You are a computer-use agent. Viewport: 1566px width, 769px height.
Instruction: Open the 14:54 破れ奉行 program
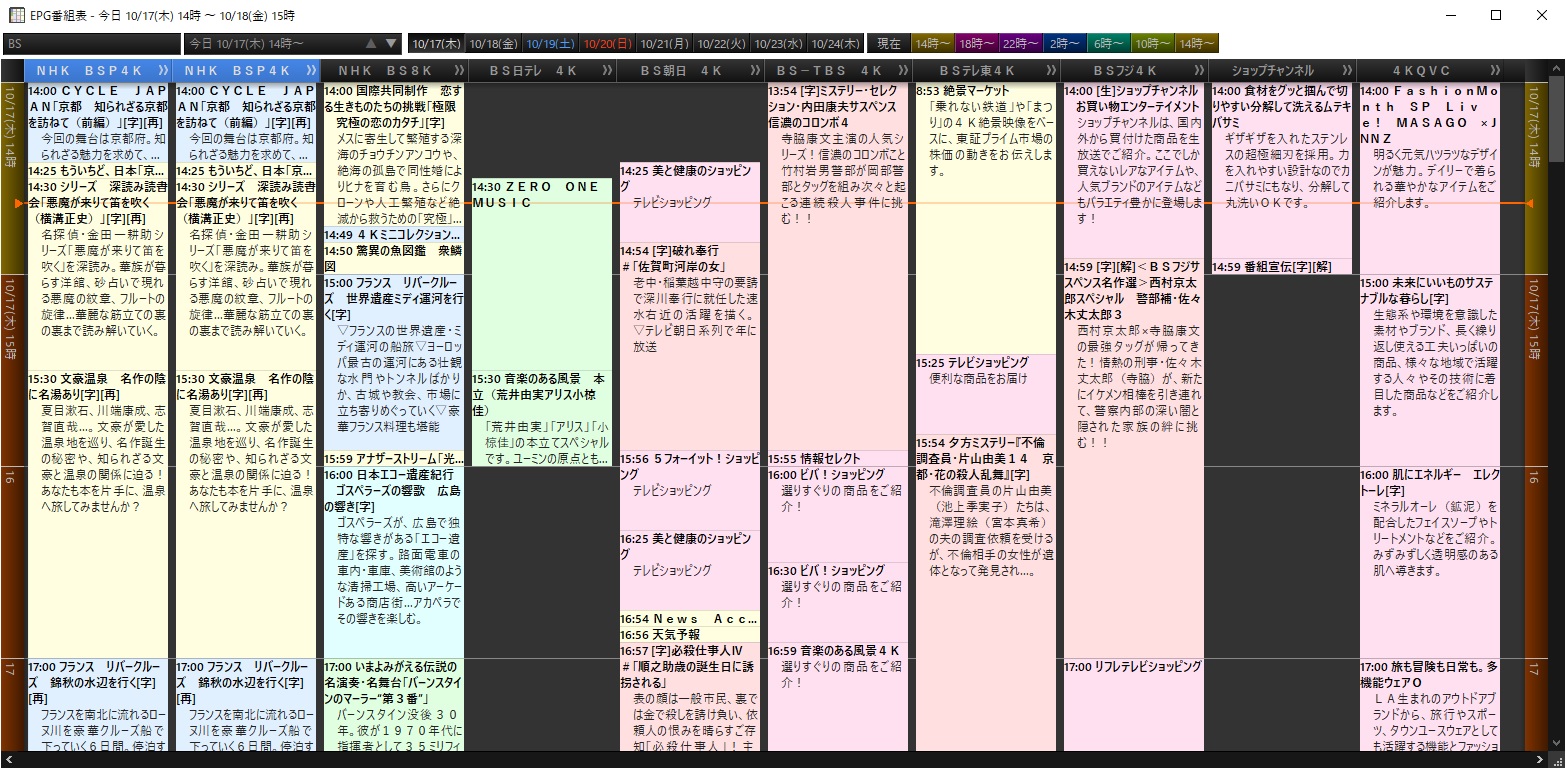689,346
